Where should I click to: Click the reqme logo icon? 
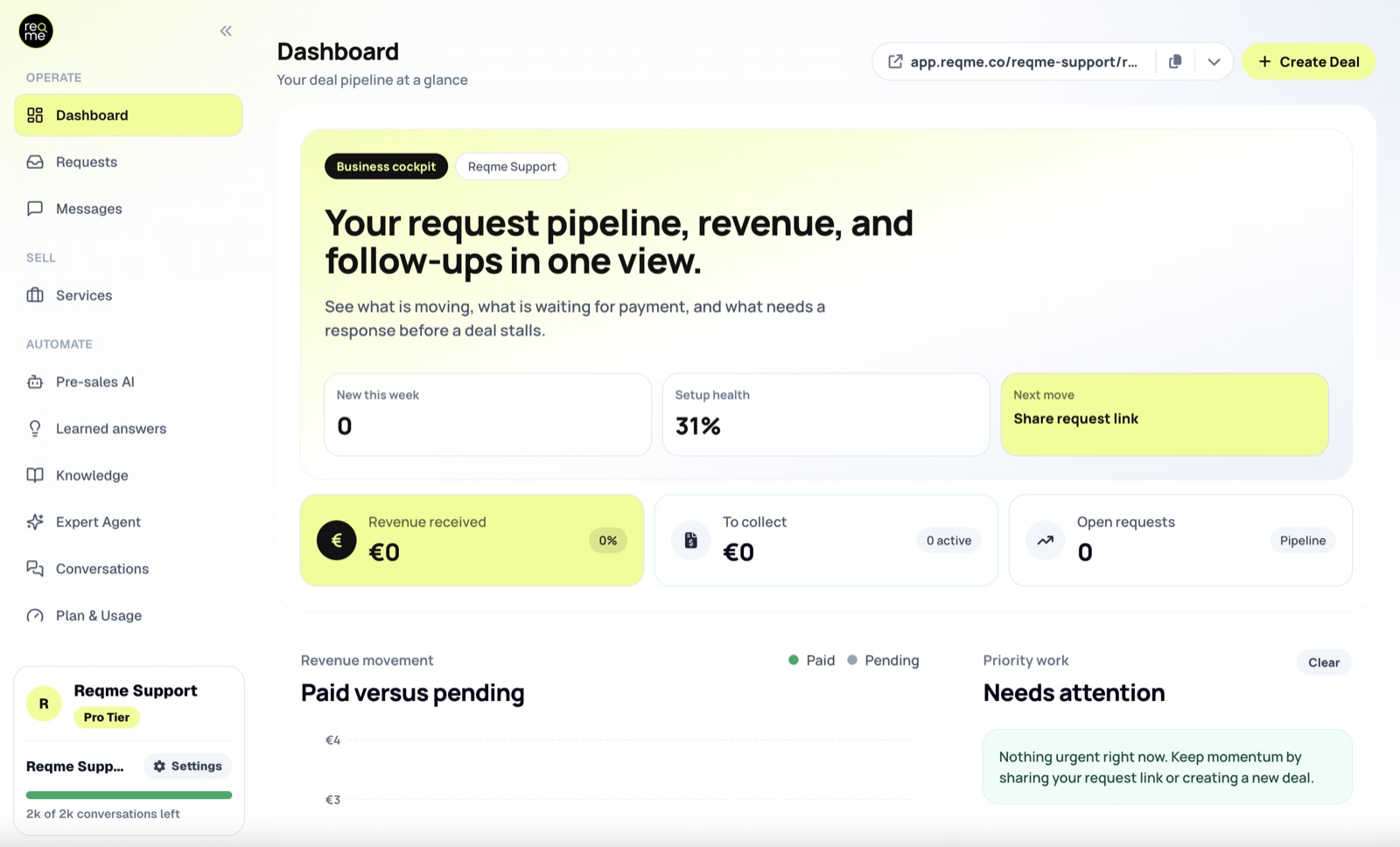(x=36, y=31)
